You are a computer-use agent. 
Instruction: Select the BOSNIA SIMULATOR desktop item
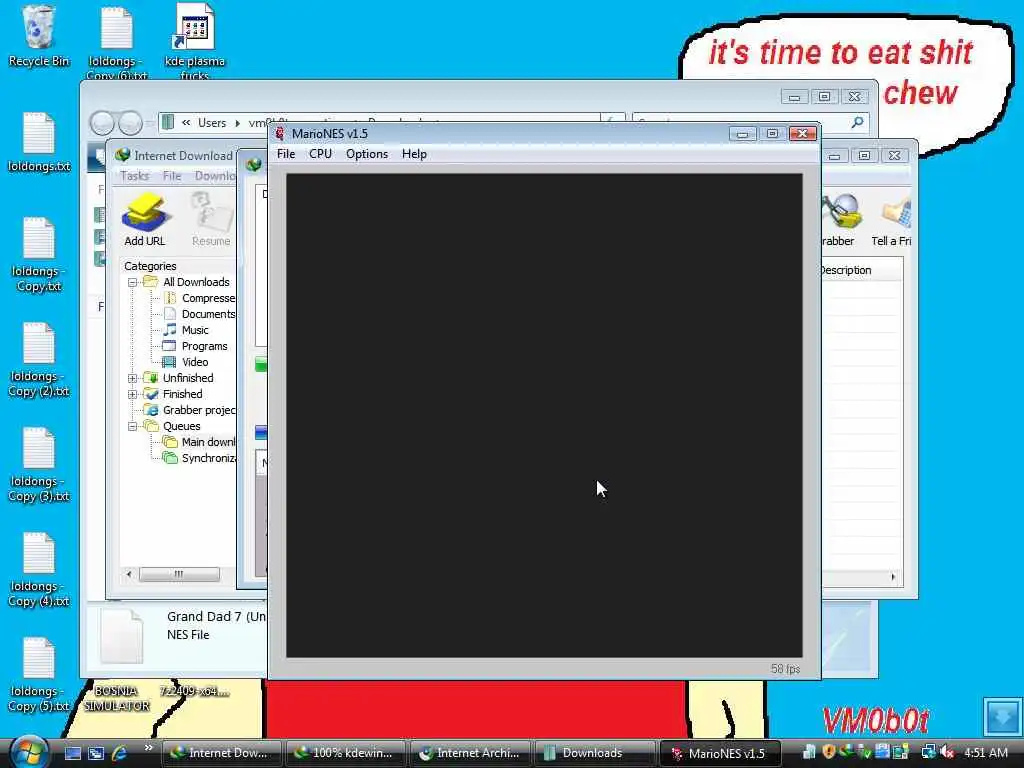coord(117,698)
